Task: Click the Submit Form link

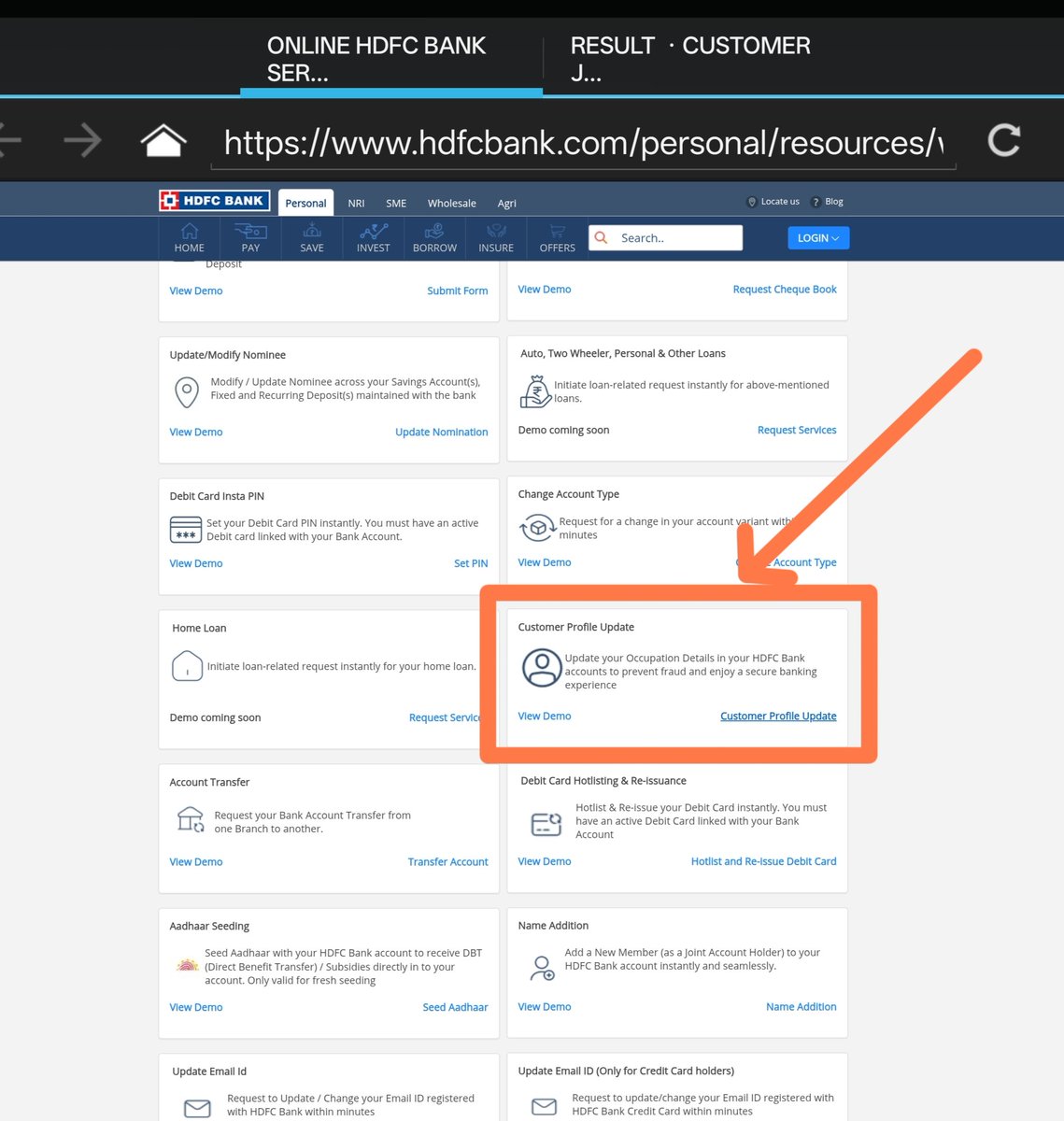Action: pyautogui.click(x=457, y=291)
